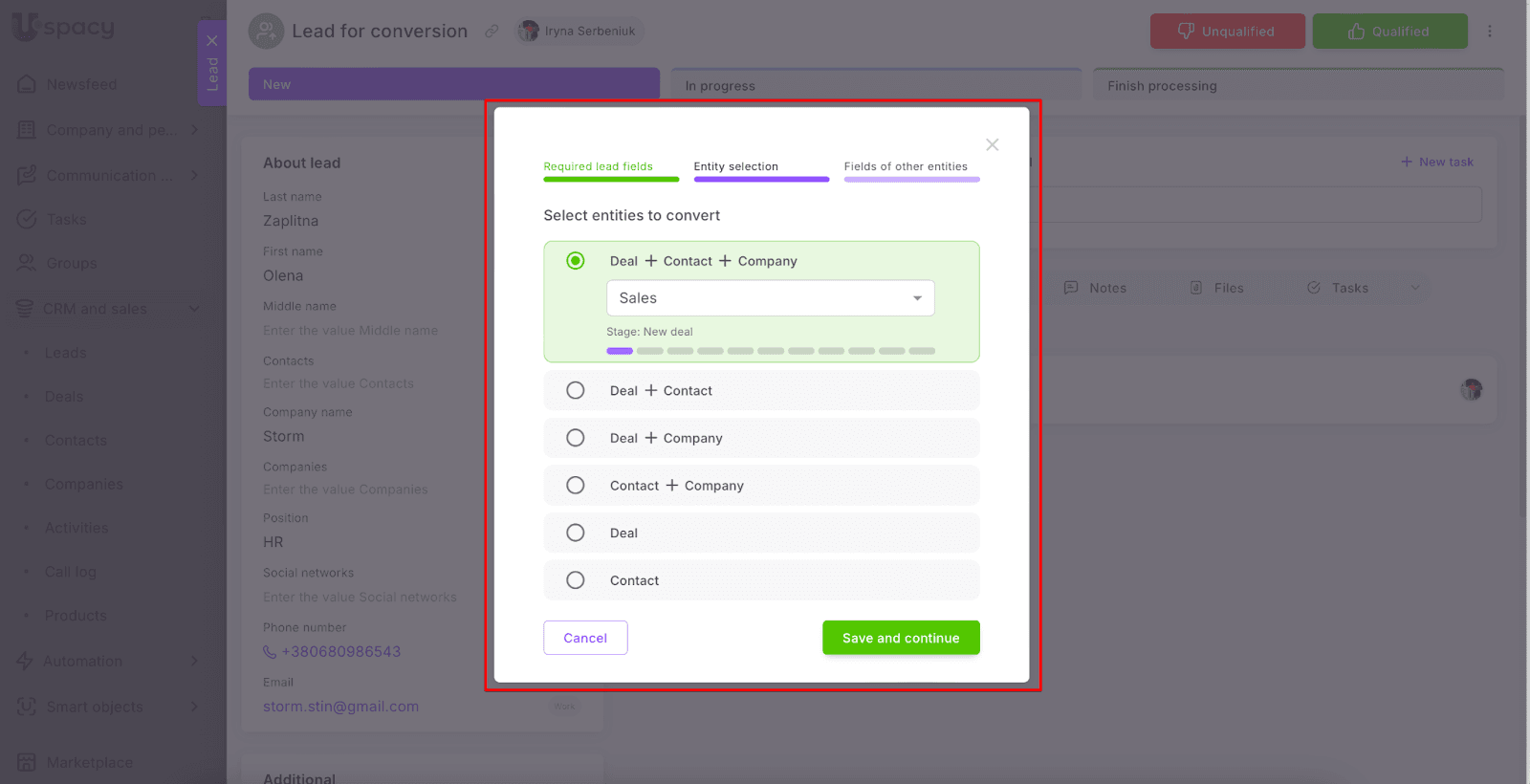Select the Deal + Contact radio option
The width and height of the screenshot is (1530, 784).
click(575, 390)
